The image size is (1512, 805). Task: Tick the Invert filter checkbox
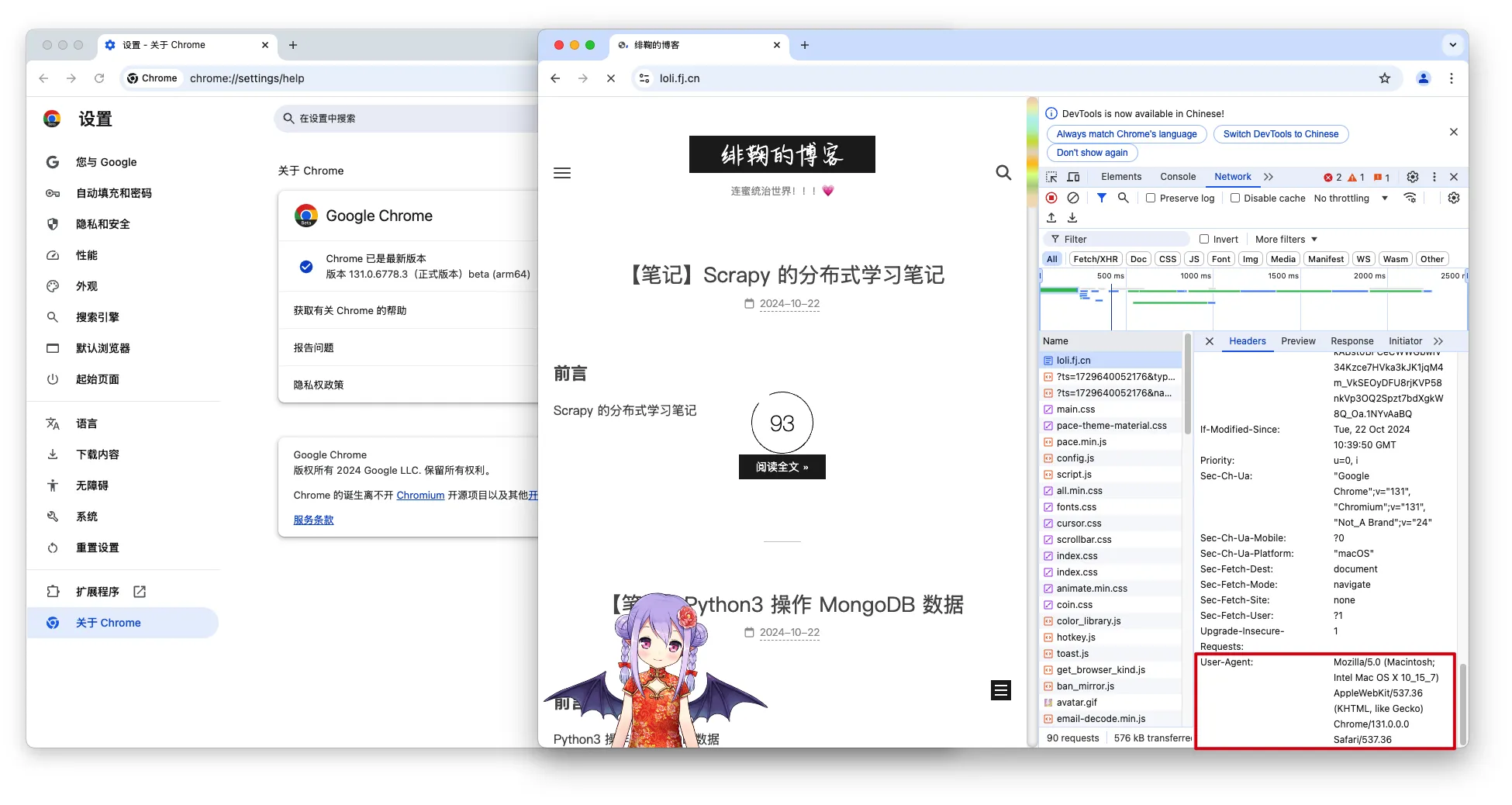[x=1204, y=240]
